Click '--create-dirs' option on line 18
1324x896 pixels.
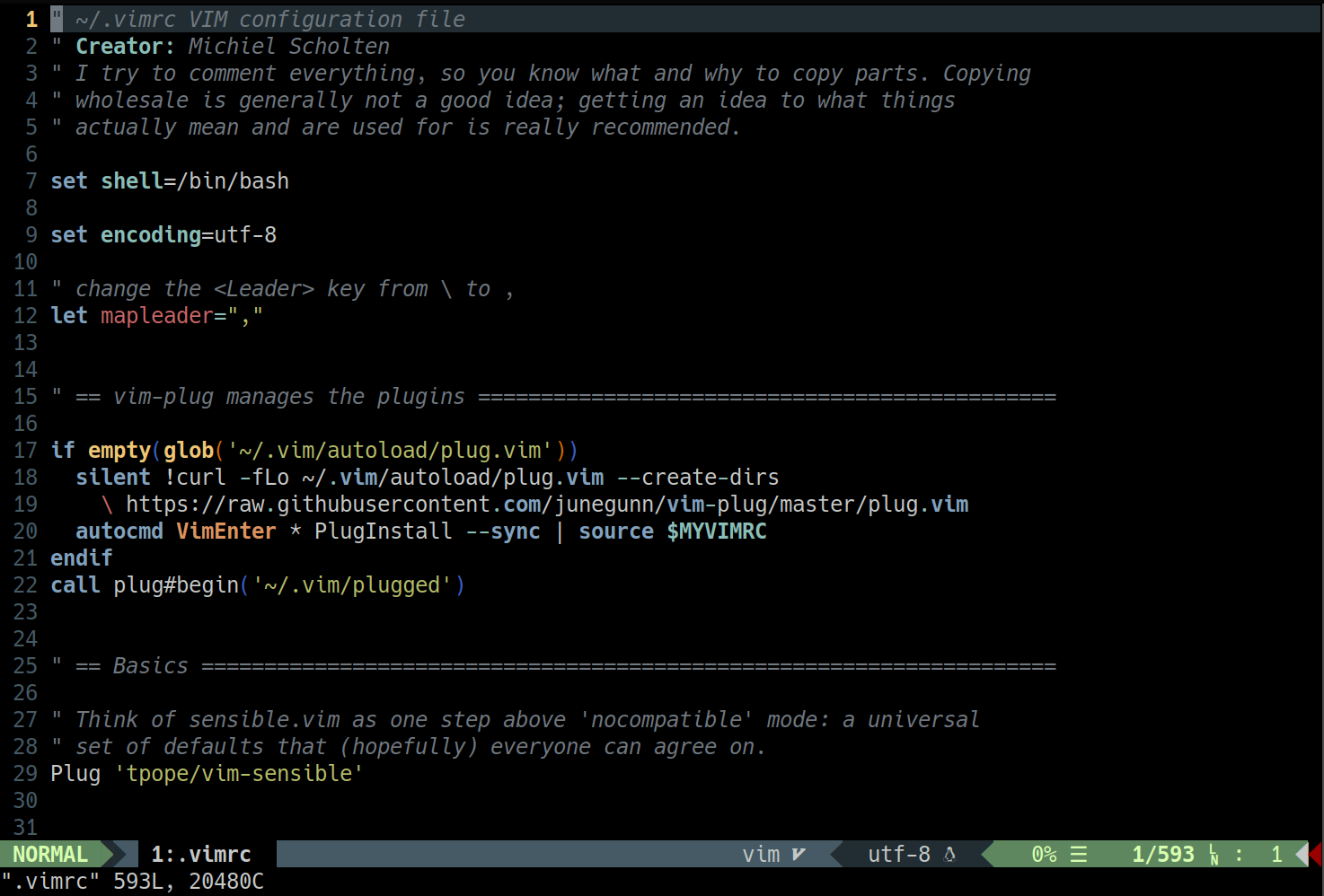(x=698, y=478)
